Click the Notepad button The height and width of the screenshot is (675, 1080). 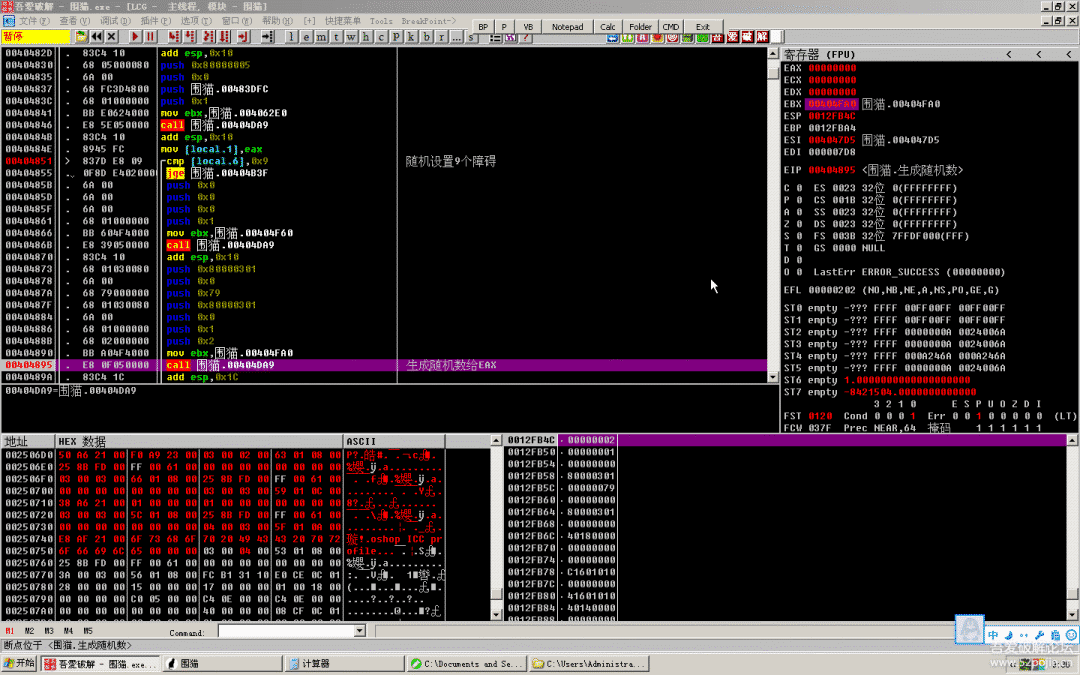coord(567,27)
